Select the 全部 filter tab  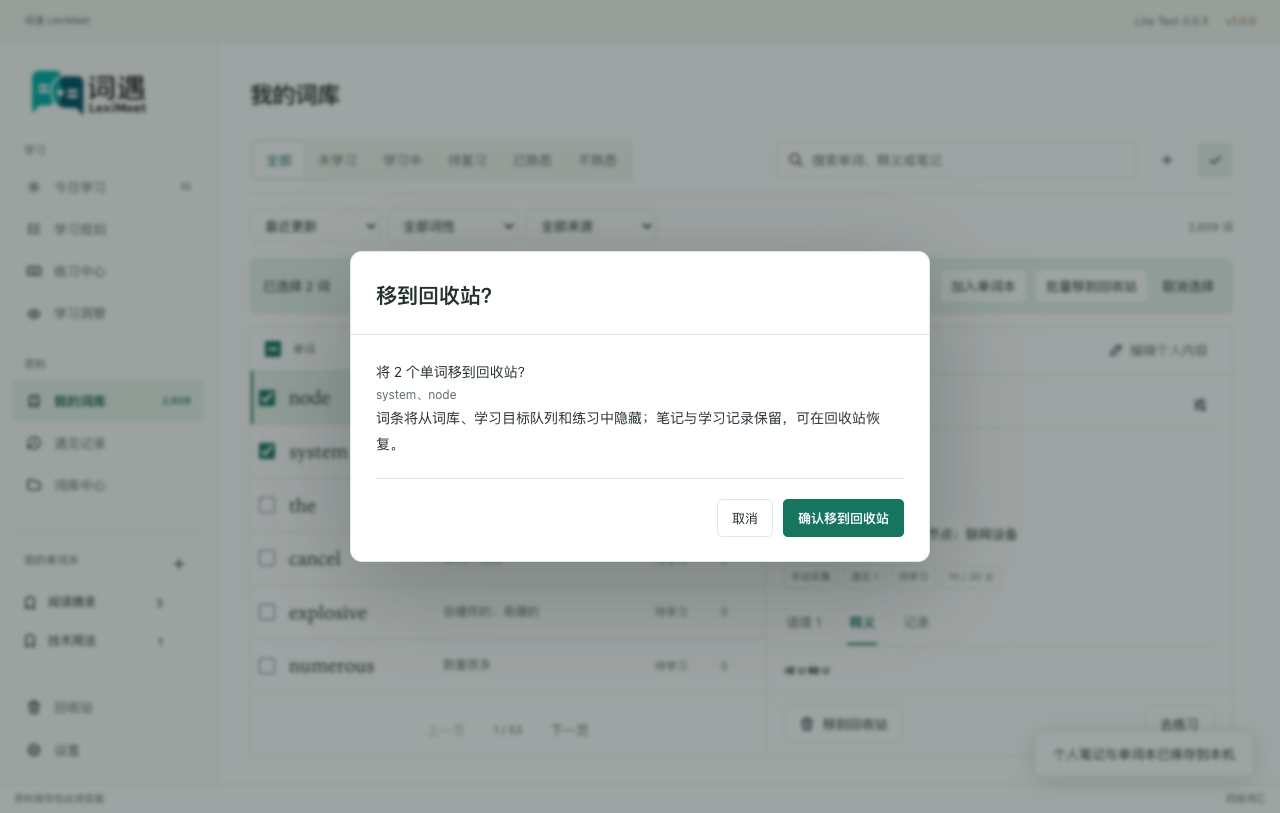pos(280,160)
